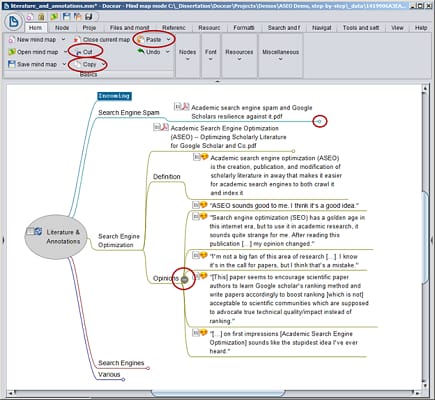The width and height of the screenshot is (435, 400).
Task: Click the Save mind map disk icon
Action: (x=12, y=64)
